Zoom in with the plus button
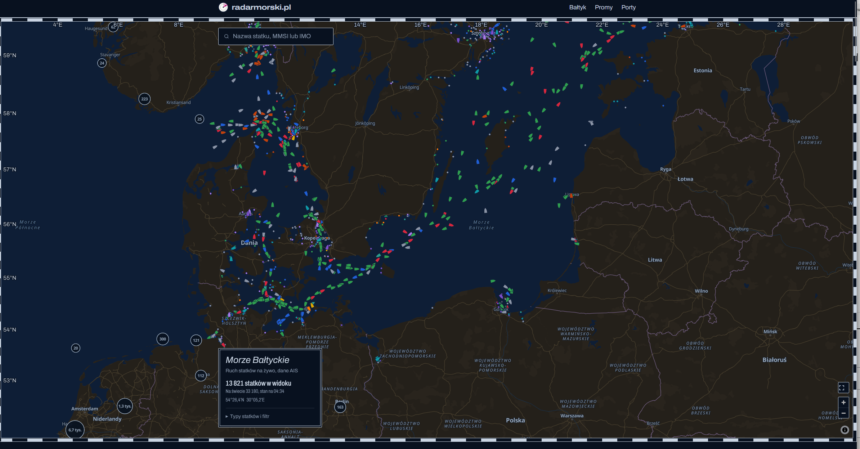The image size is (860, 449). [x=844, y=402]
